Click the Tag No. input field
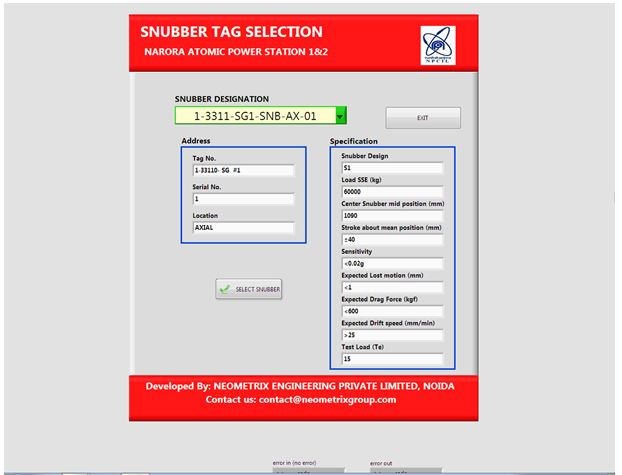 pyautogui.click(x=242, y=171)
